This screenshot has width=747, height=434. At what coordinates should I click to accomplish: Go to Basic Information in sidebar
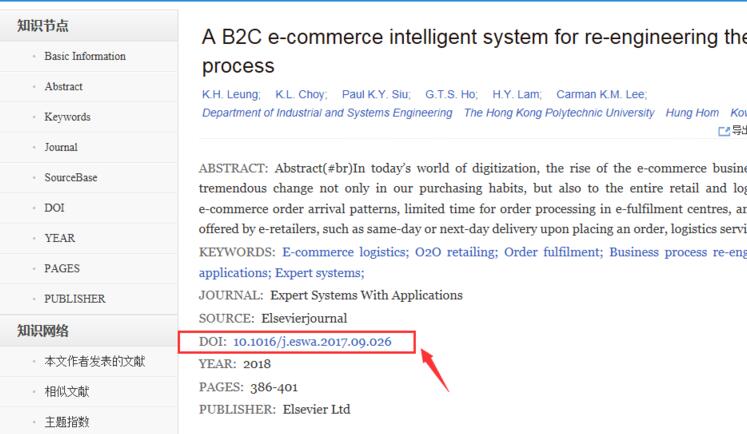85,56
